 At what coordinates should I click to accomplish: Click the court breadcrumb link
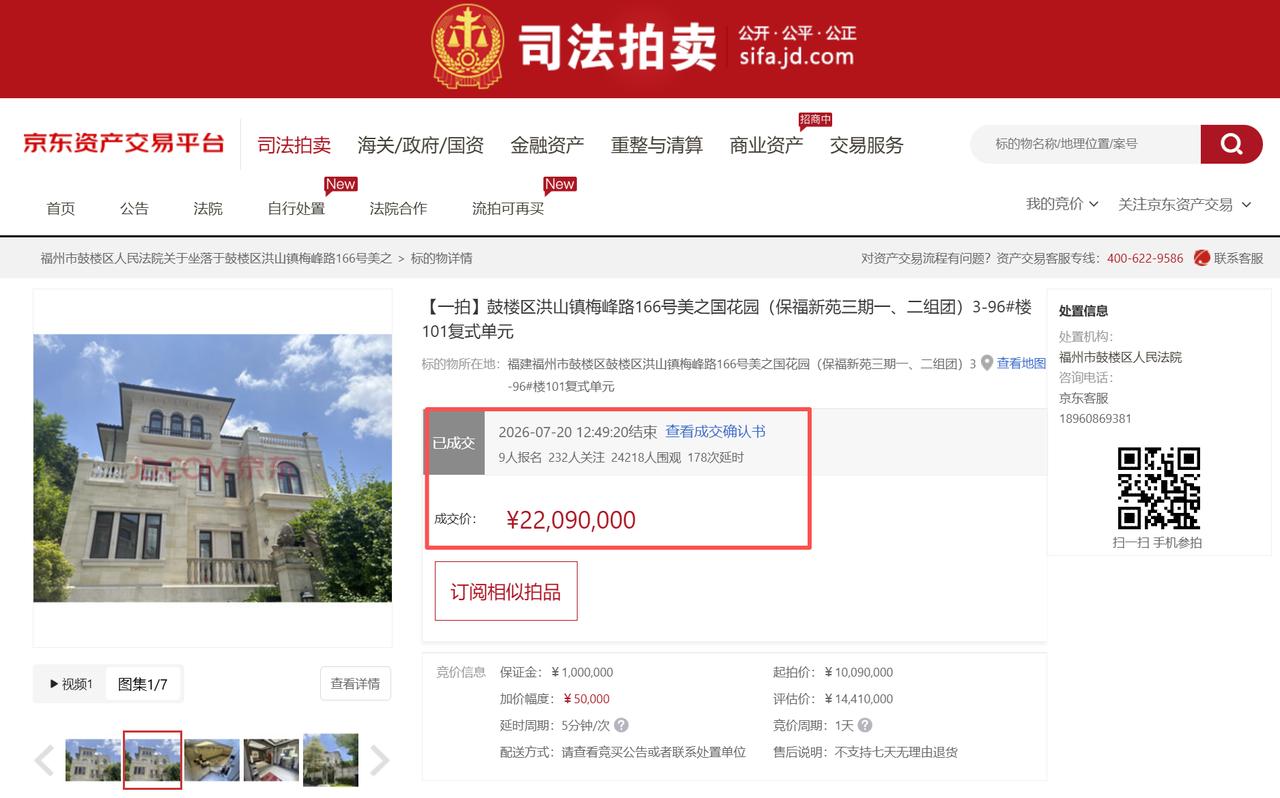[x=216, y=258]
